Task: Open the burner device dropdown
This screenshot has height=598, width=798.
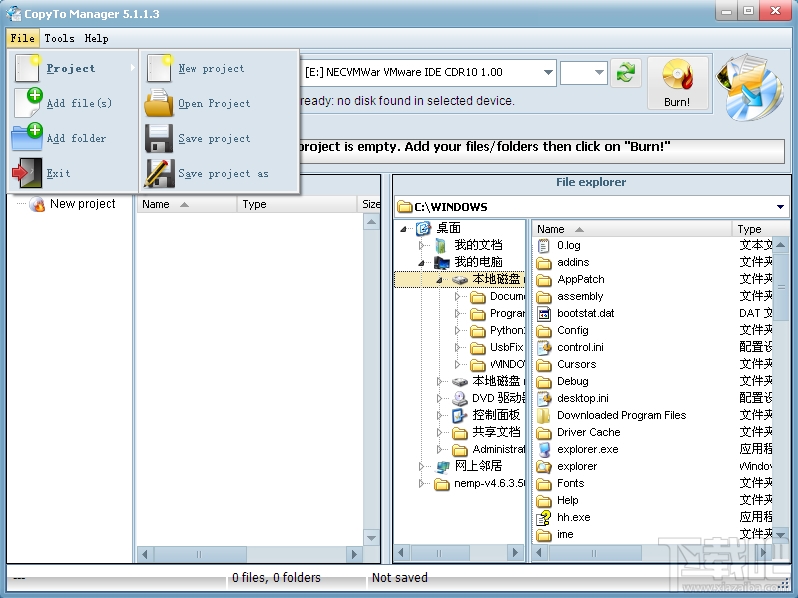Action: click(x=548, y=72)
